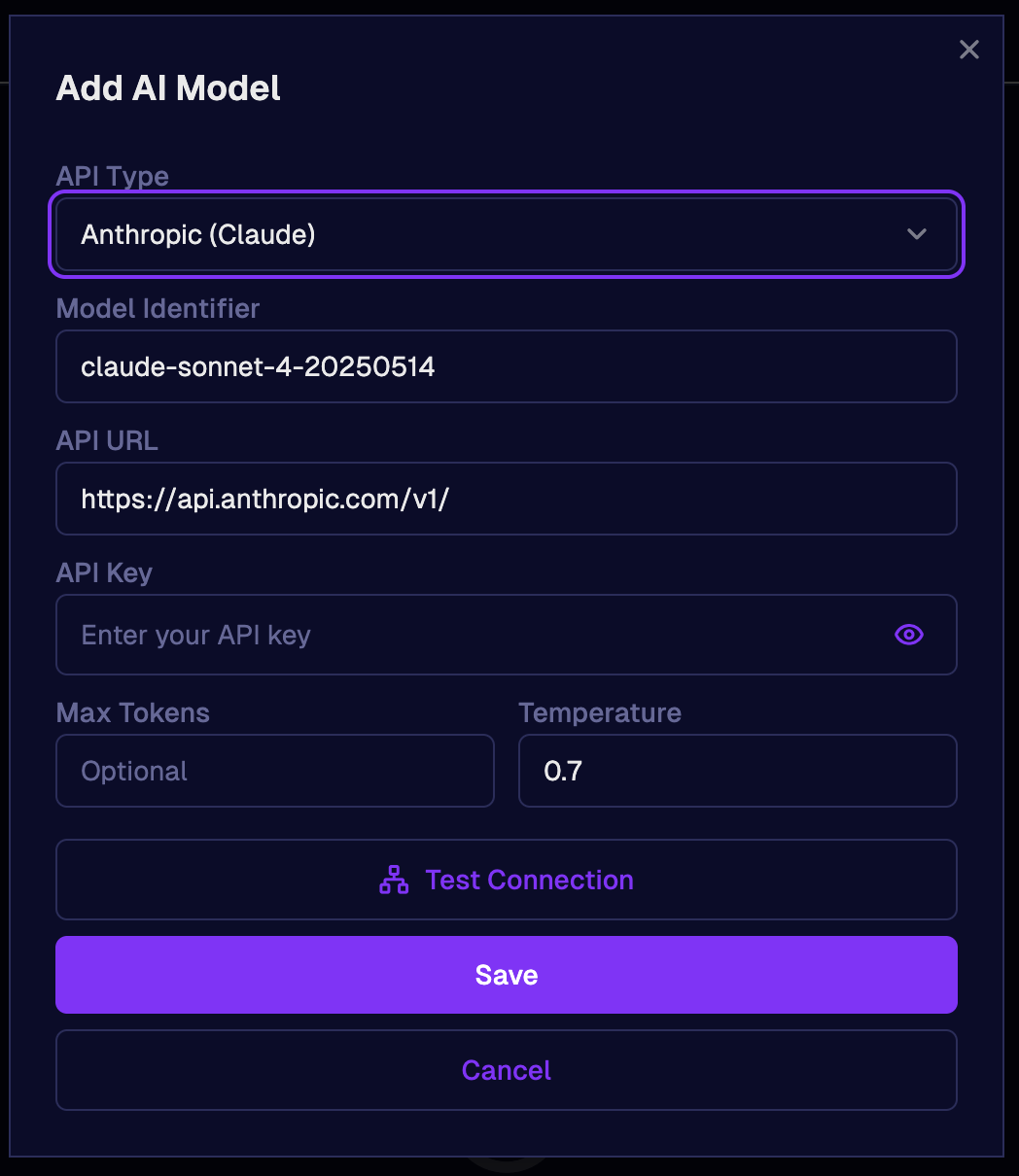
Task: Dismiss the dialog with the X
Action: [x=968, y=50]
